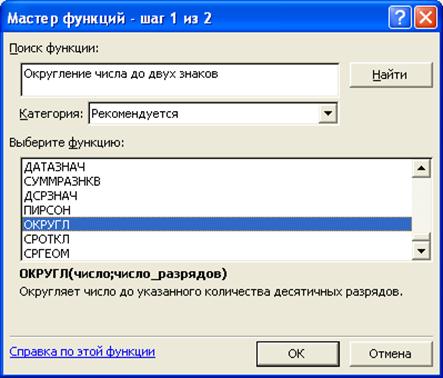Select ПИРСОН in the function list
Viewport: 443px width, 378px height.
coord(217,210)
